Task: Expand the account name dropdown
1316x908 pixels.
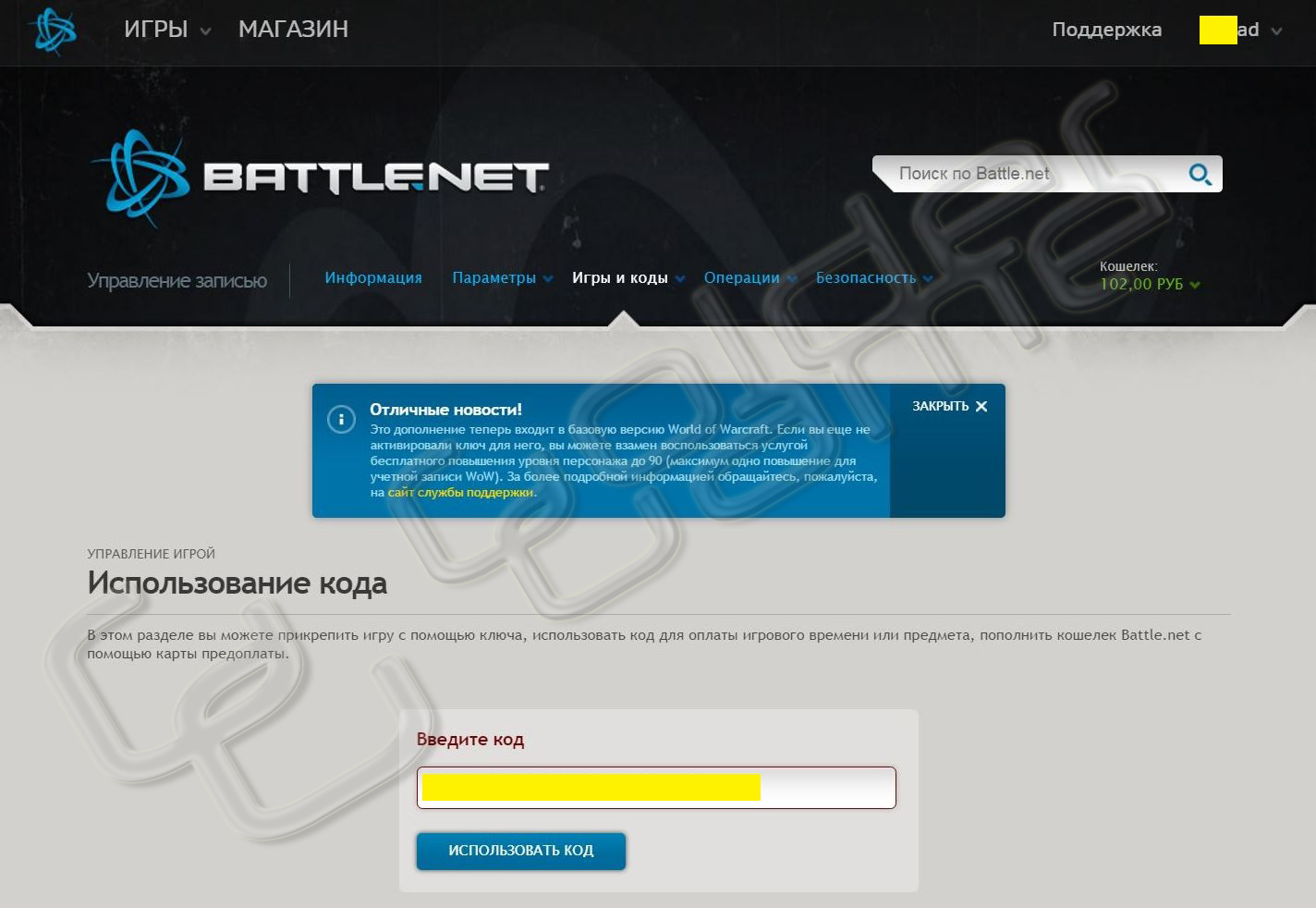Action: 1240,30
